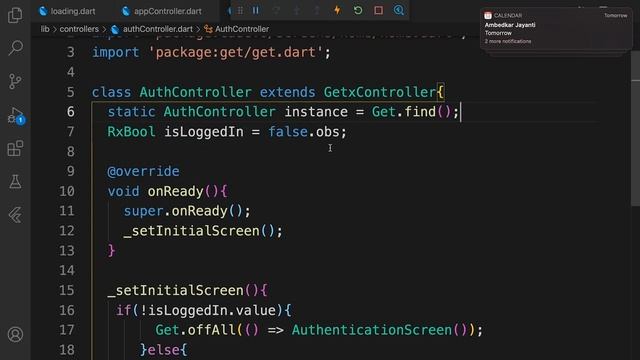Click Get.offAll on line 17
This screenshot has width=640, height=360.
195,330
